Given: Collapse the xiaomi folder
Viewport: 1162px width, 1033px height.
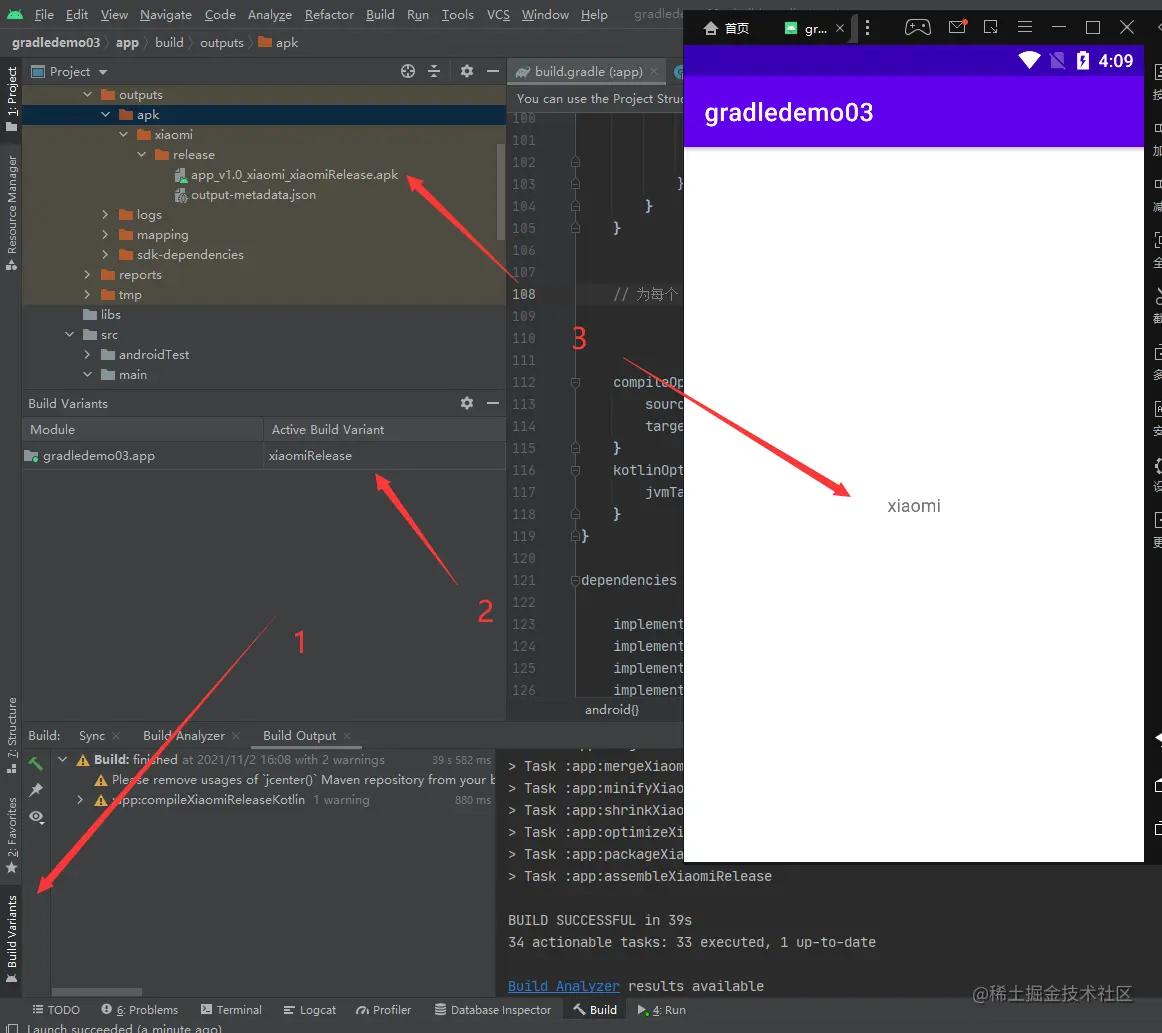Looking at the screenshot, I should pos(123,135).
